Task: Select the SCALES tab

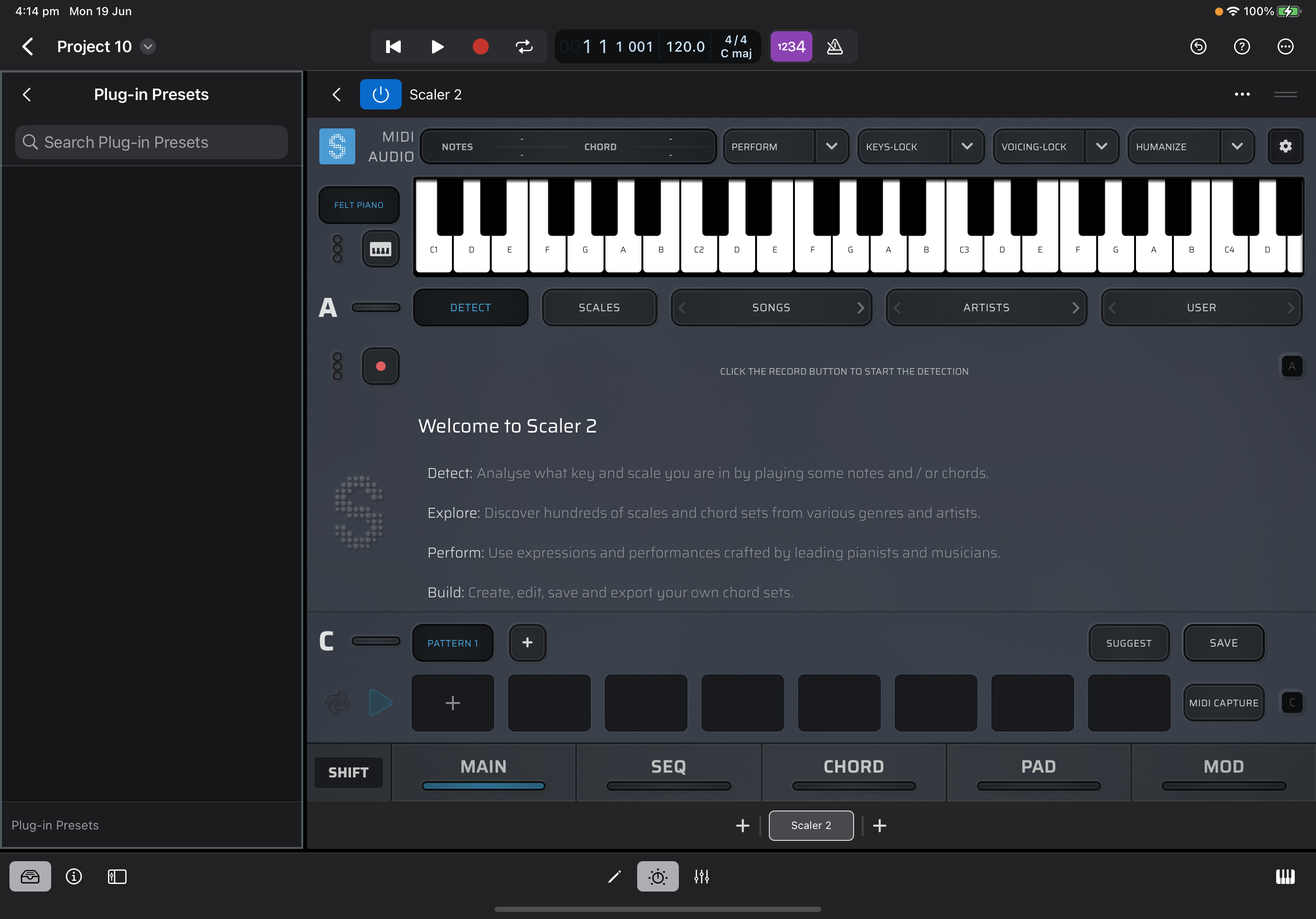Action: click(599, 308)
